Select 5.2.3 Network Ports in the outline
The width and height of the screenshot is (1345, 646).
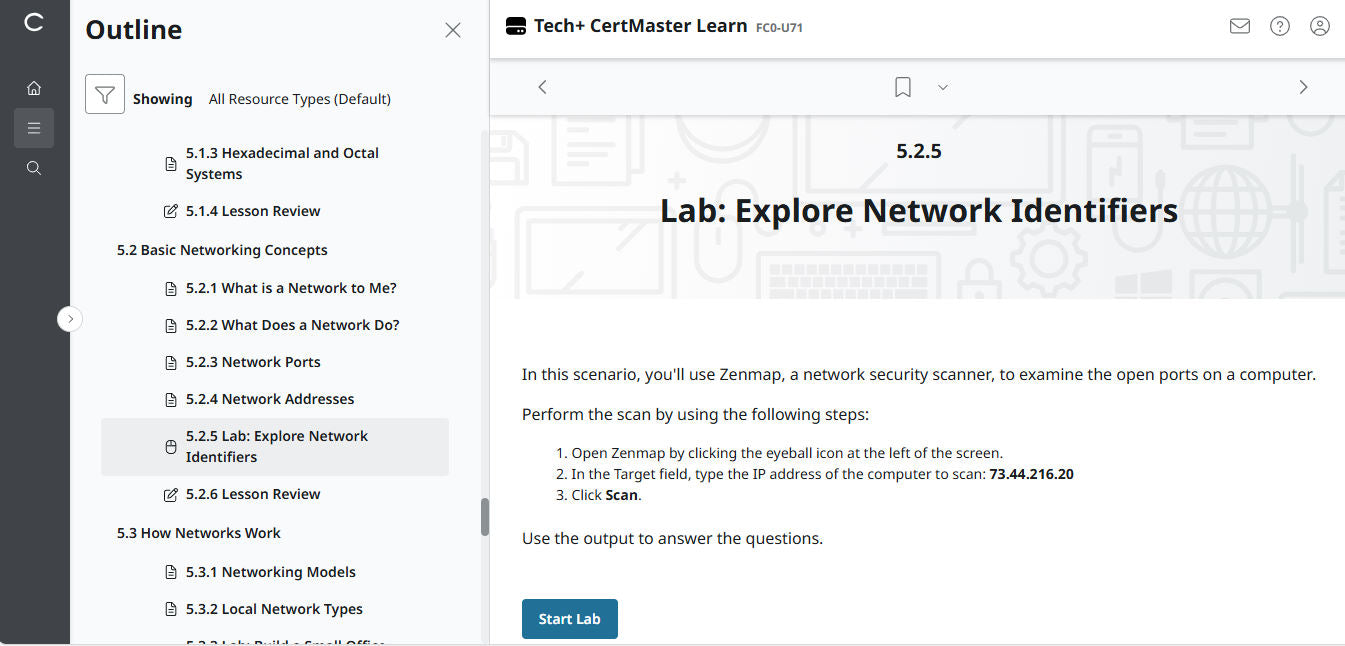click(x=253, y=361)
